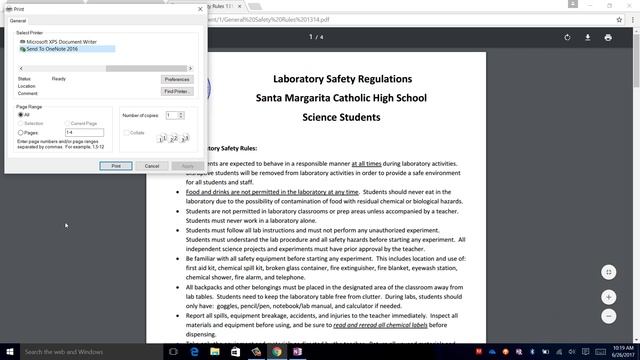Click the printer icon in the PDF toolbar
The height and width of the screenshot is (360, 640).
[x=608, y=38]
